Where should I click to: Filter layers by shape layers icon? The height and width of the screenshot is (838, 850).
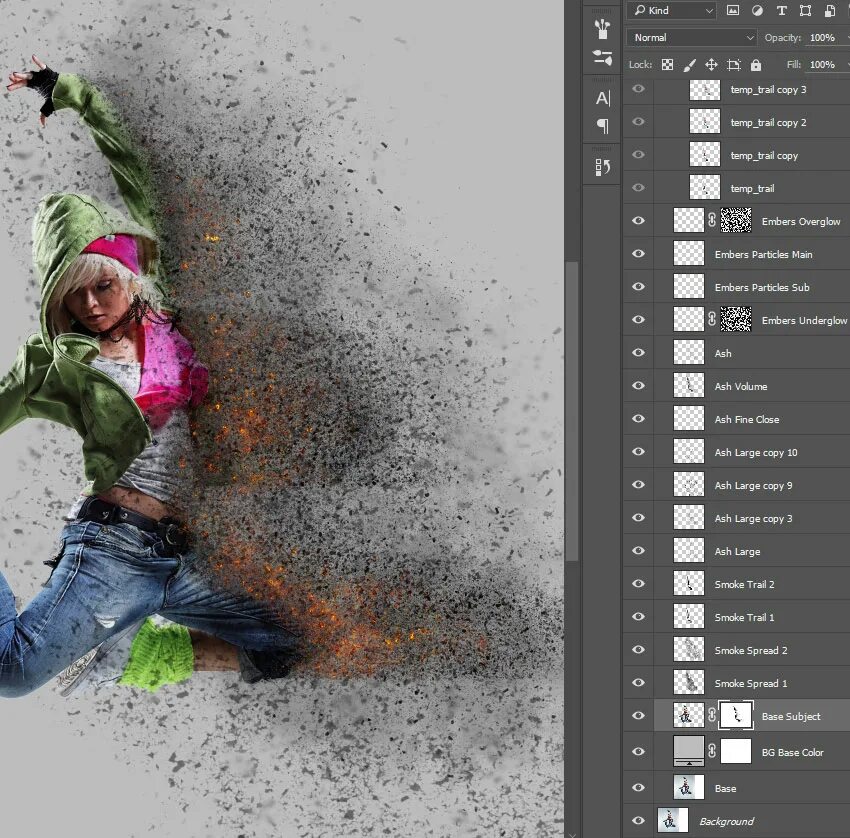[806, 10]
